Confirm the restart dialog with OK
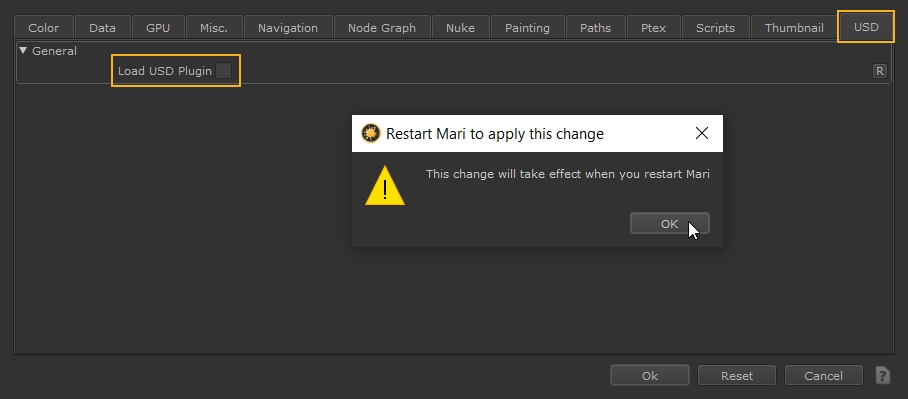 [669, 224]
